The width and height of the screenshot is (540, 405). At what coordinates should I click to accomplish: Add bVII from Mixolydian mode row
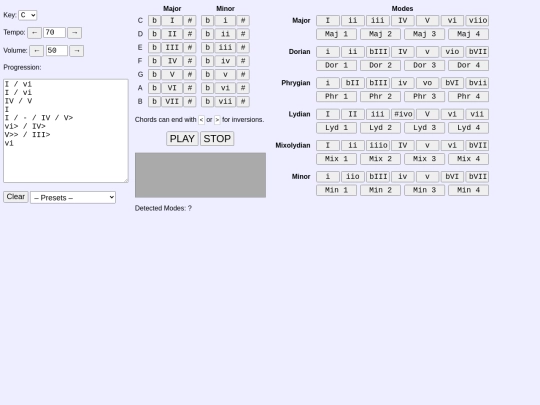point(477,145)
